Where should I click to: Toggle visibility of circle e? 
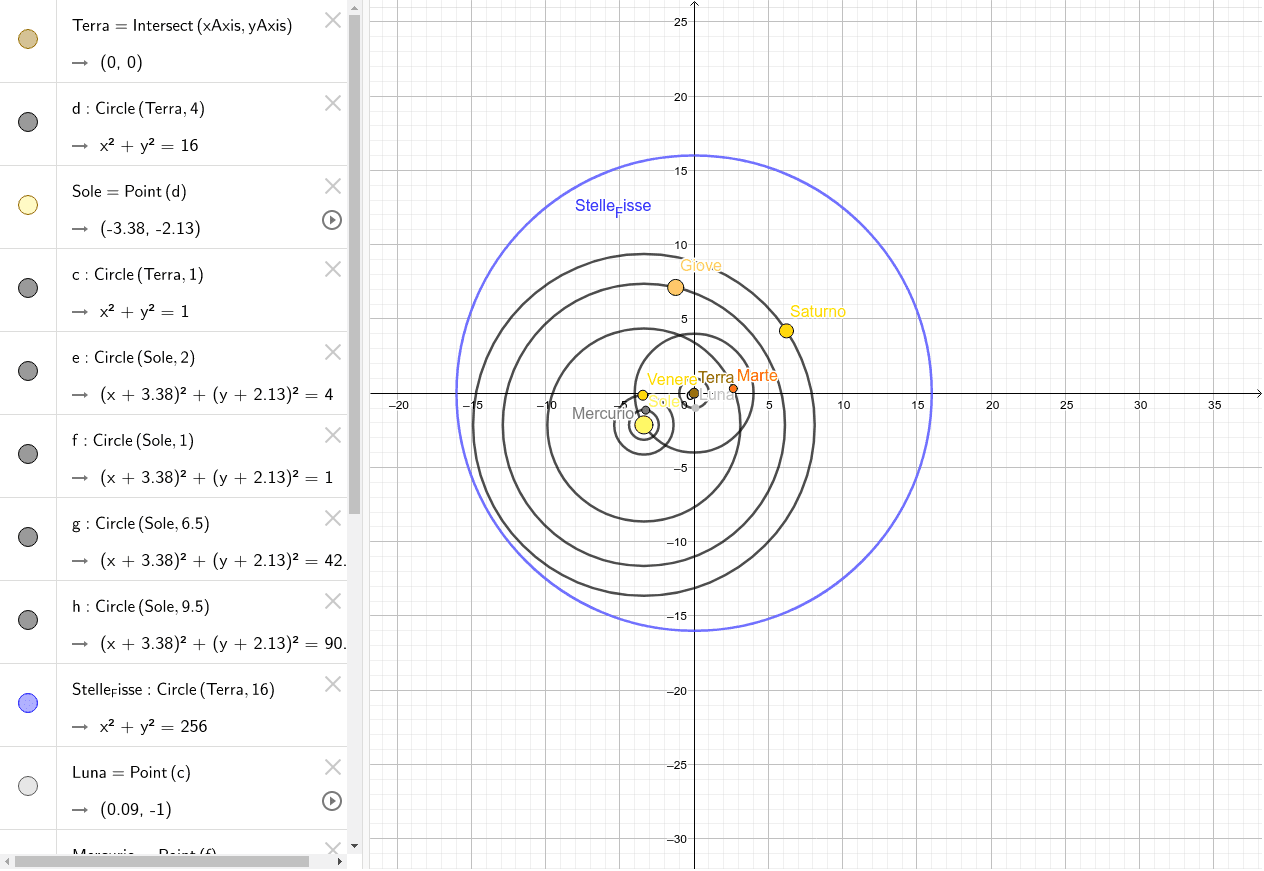pos(28,371)
